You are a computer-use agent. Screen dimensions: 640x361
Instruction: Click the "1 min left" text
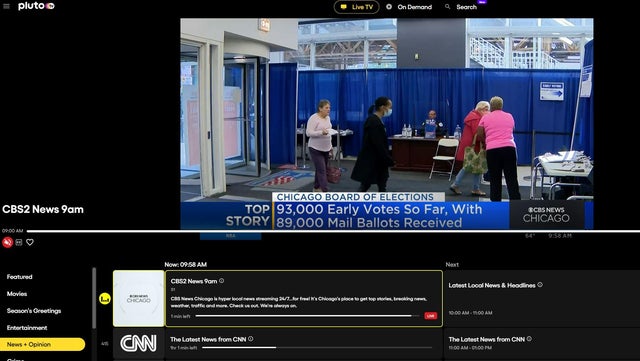(180, 316)
